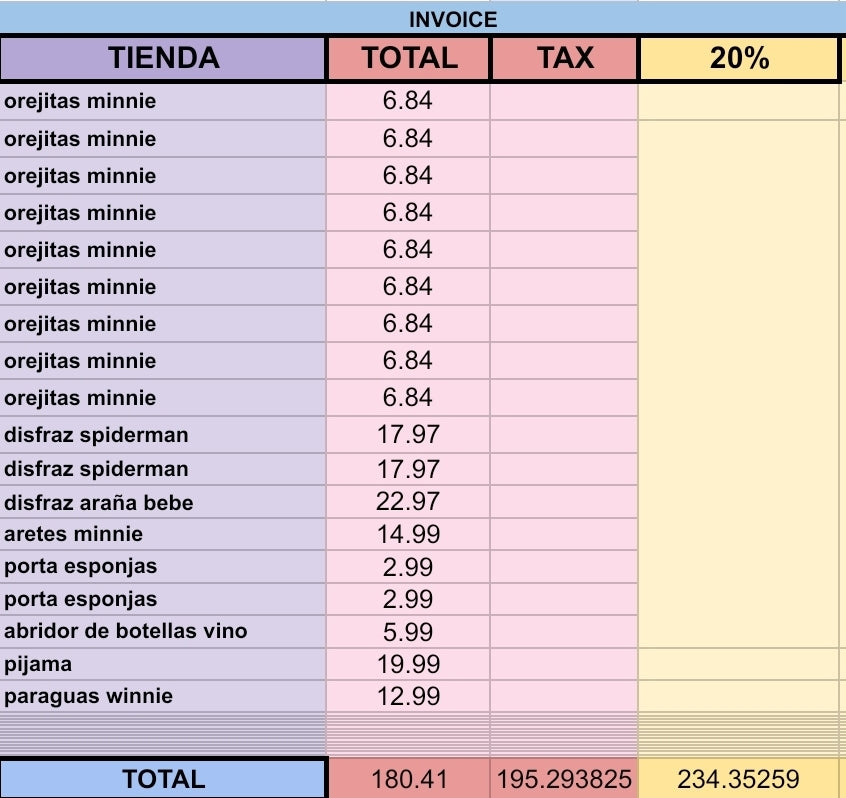Select the yellow 20% header cell
This screenshot has height=798, width=846.
(738, 58)
